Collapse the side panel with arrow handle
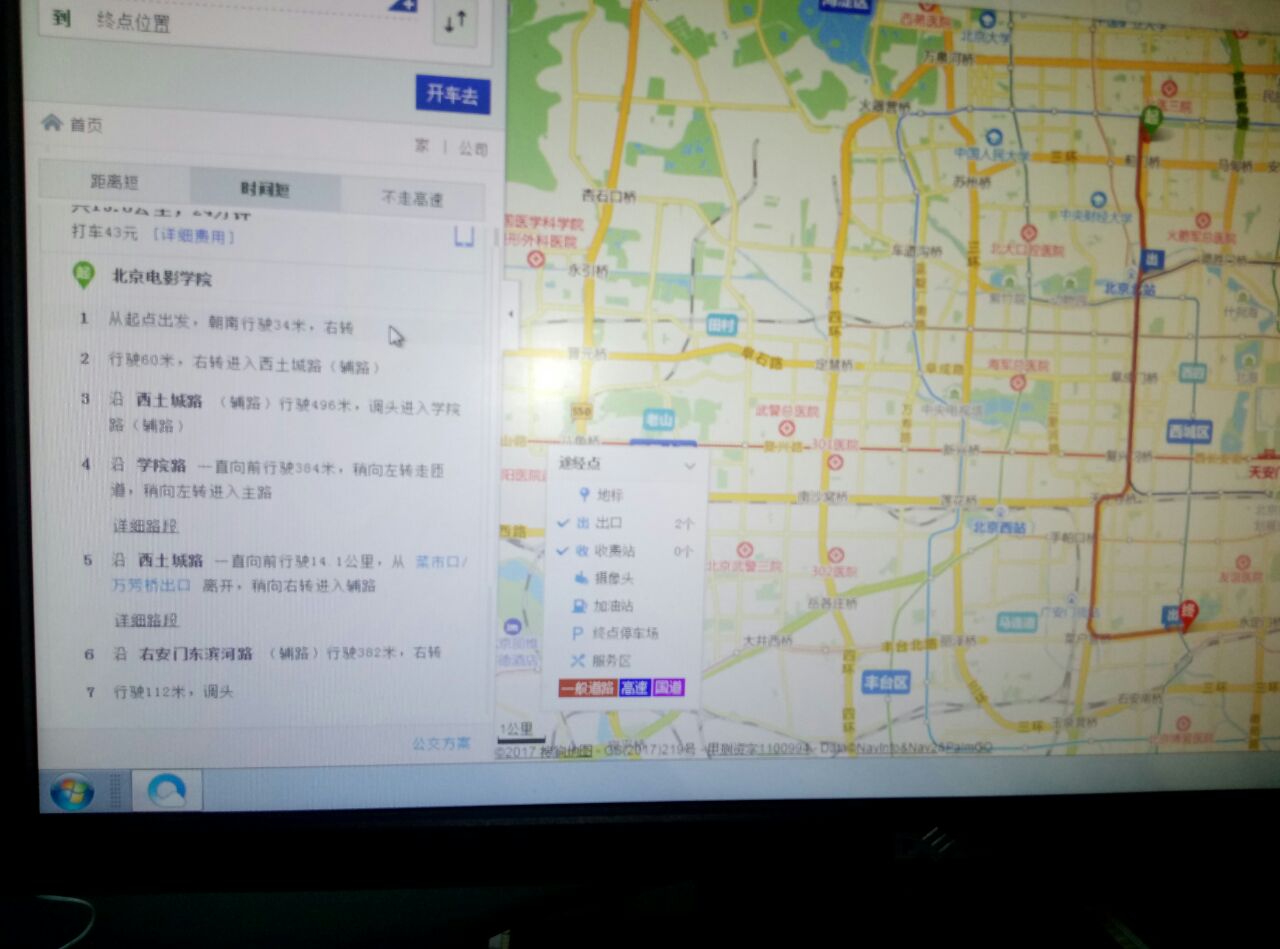This screenshot has width=1280, height=949. 511,314
